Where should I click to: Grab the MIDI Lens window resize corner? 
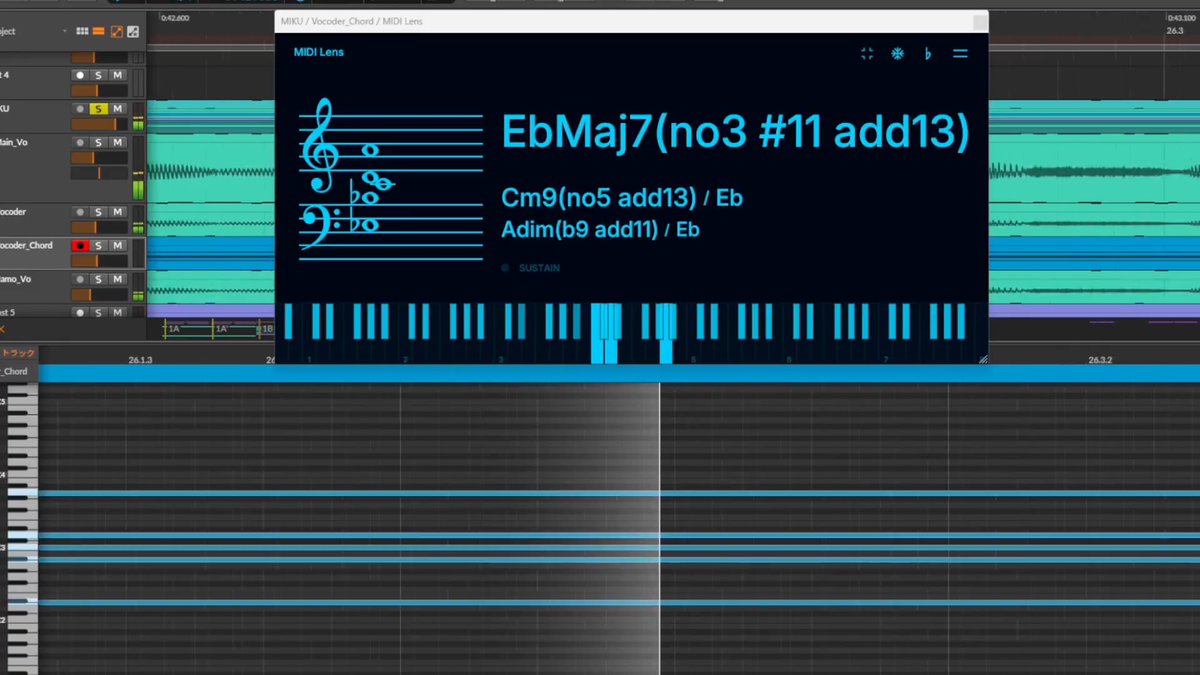[x=982, y=358]
